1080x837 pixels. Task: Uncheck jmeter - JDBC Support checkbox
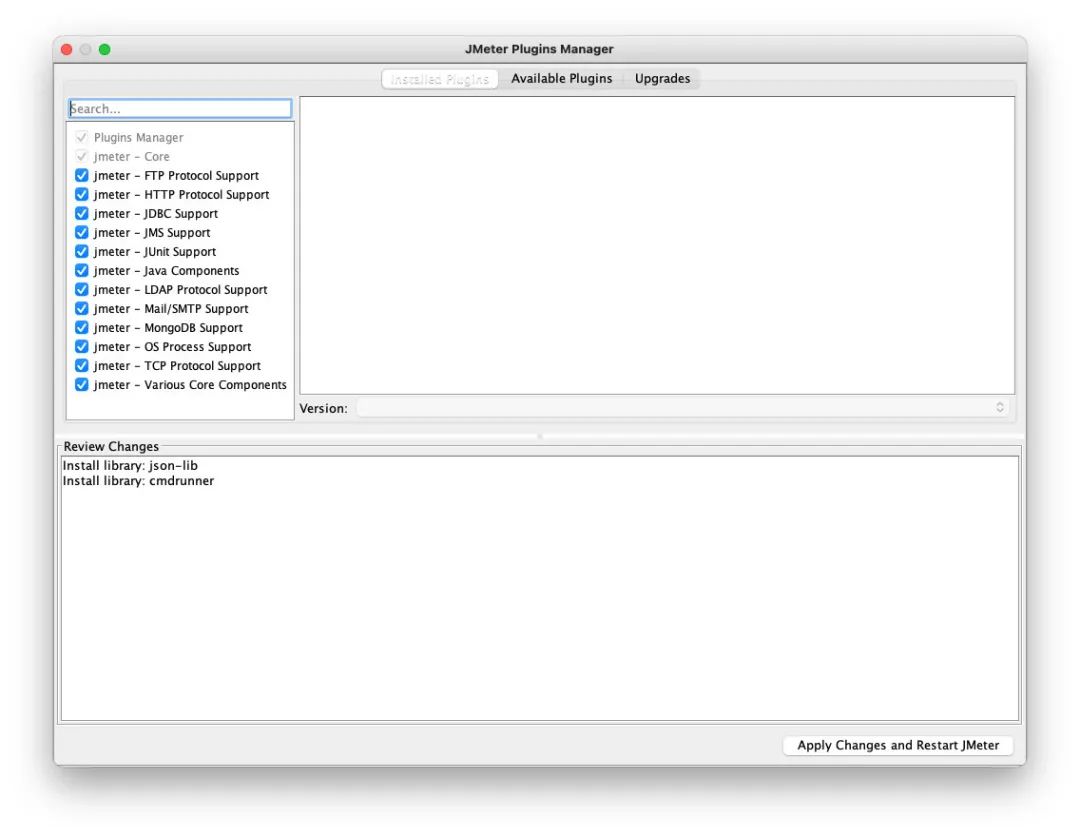pyautogui.click(x=81, y=214)
